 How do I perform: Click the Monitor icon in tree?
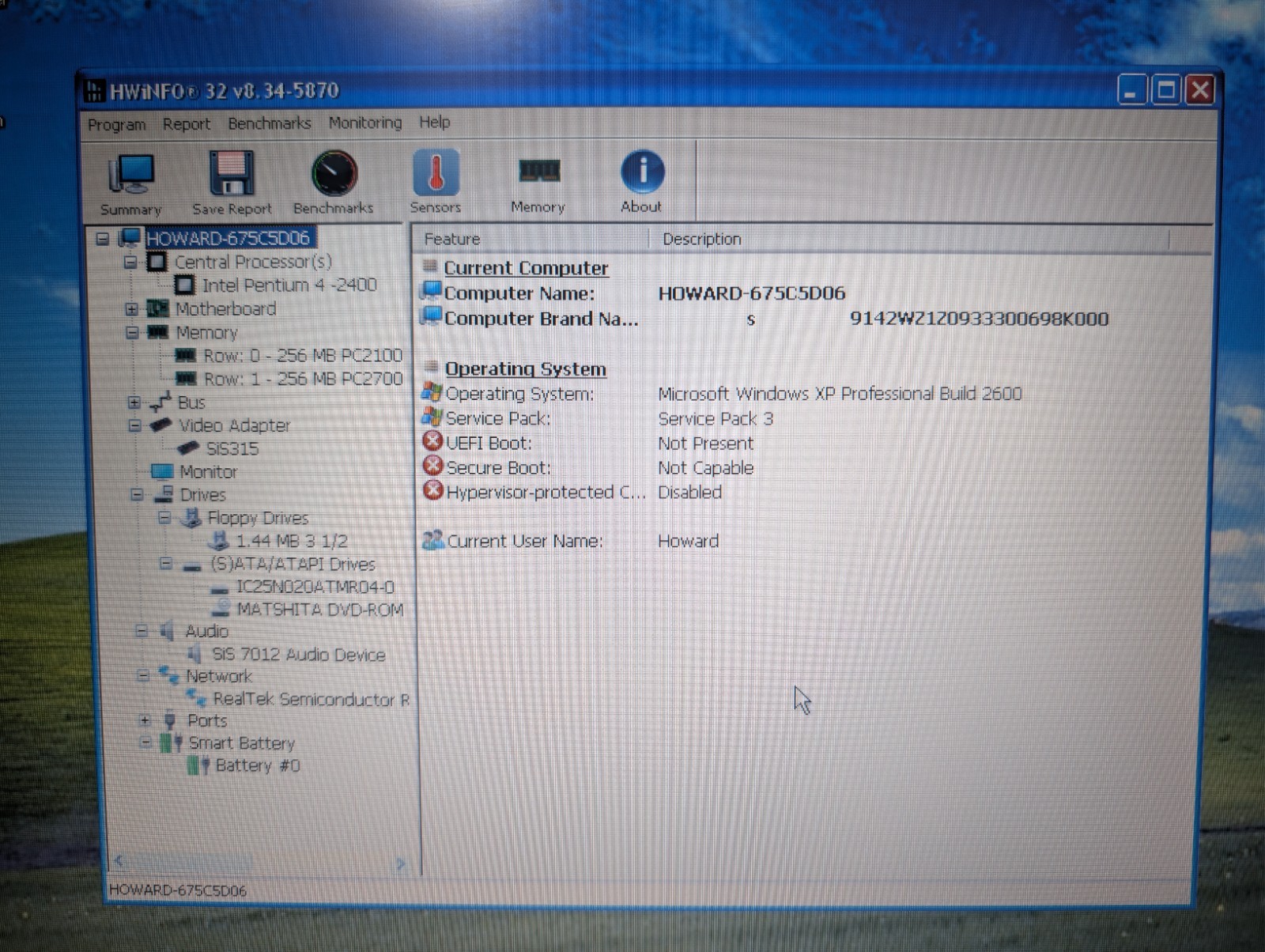point(162,471)
